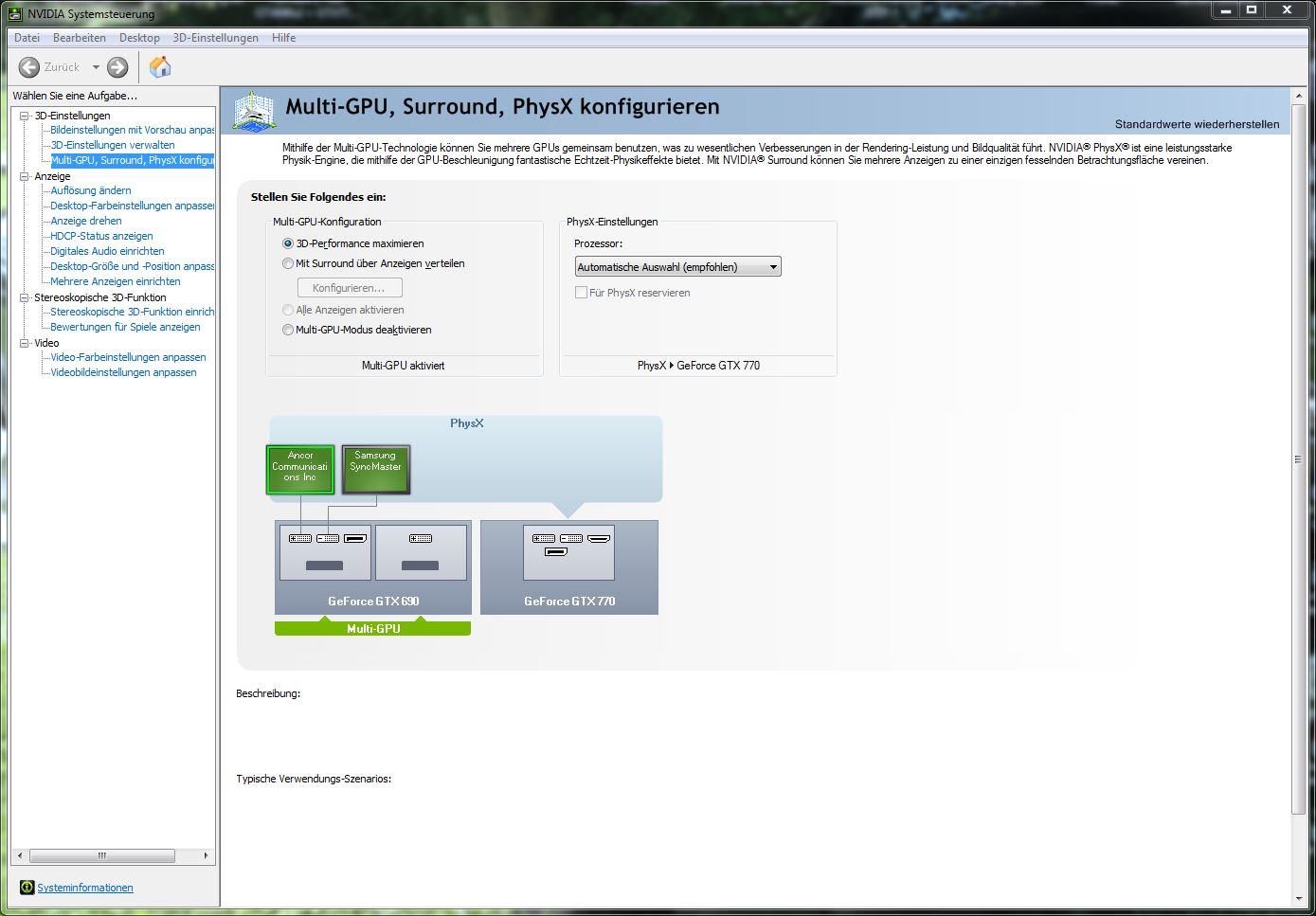Open Videobildeinstellungen anpassen page
Image resolution: width=1316 pixels, height=916 pixels.
(123, 372)
